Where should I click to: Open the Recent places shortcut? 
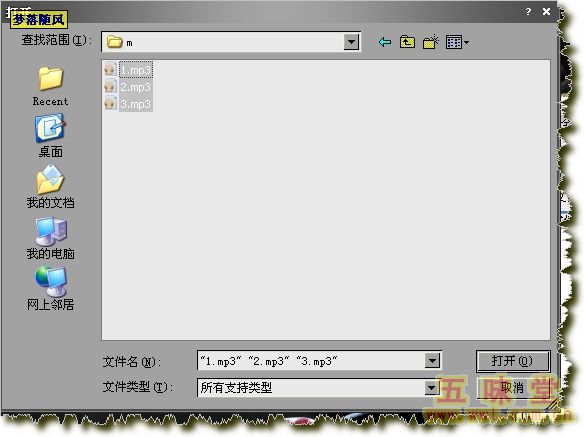coord(50,86)
